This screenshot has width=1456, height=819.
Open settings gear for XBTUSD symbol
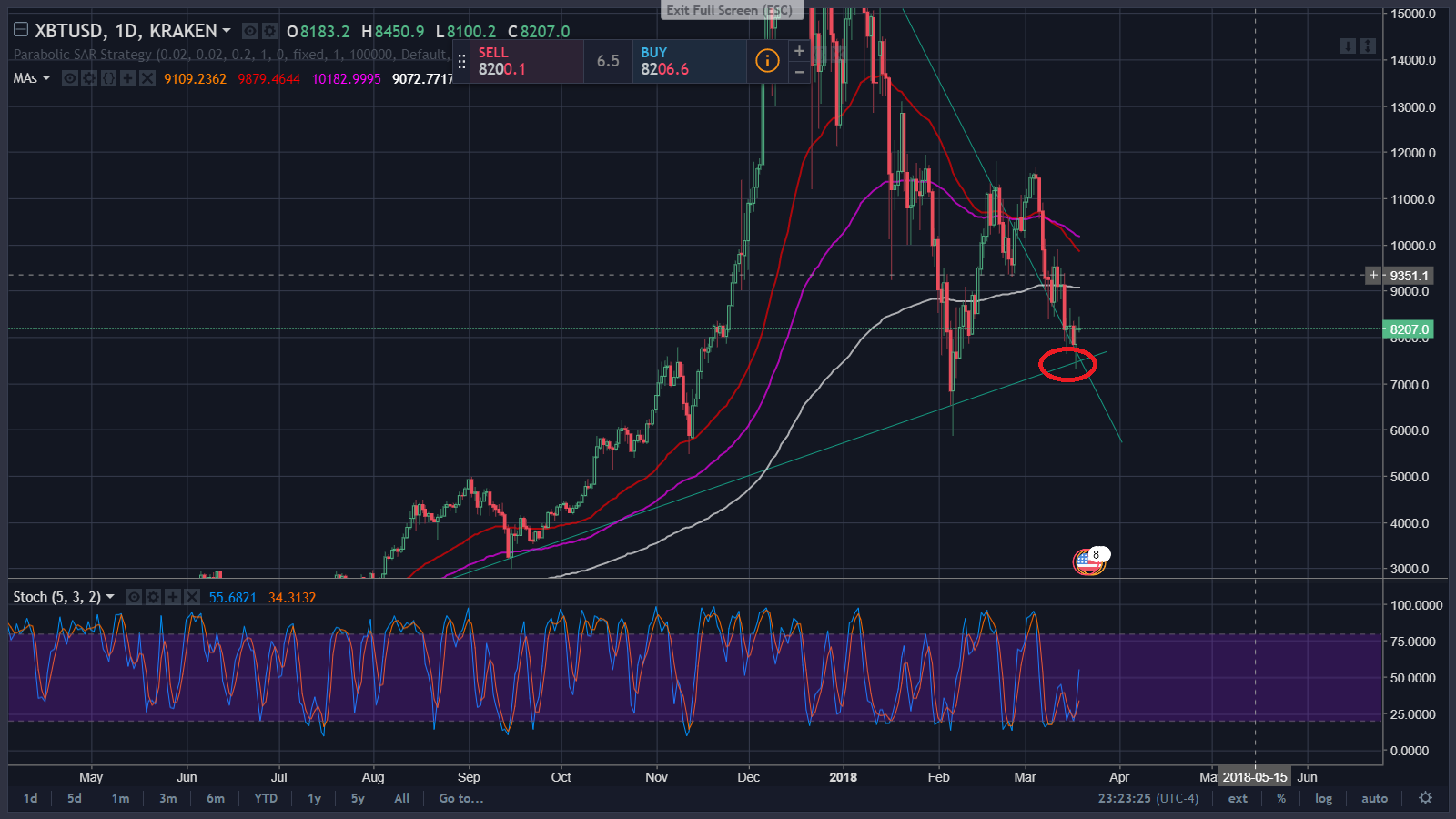[269, 31]
